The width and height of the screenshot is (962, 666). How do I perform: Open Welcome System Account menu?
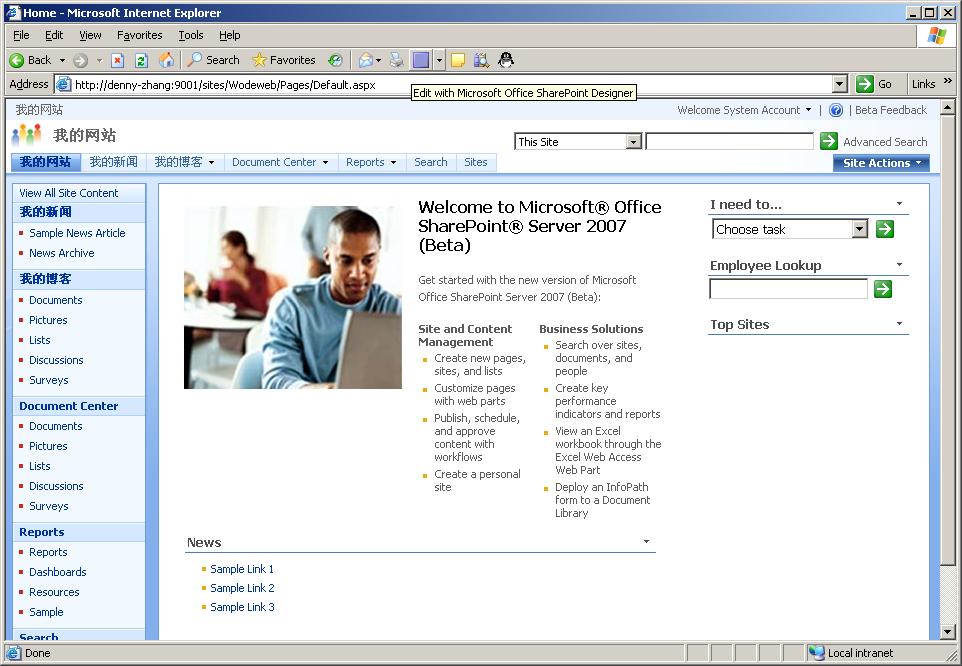pos(744,110)
